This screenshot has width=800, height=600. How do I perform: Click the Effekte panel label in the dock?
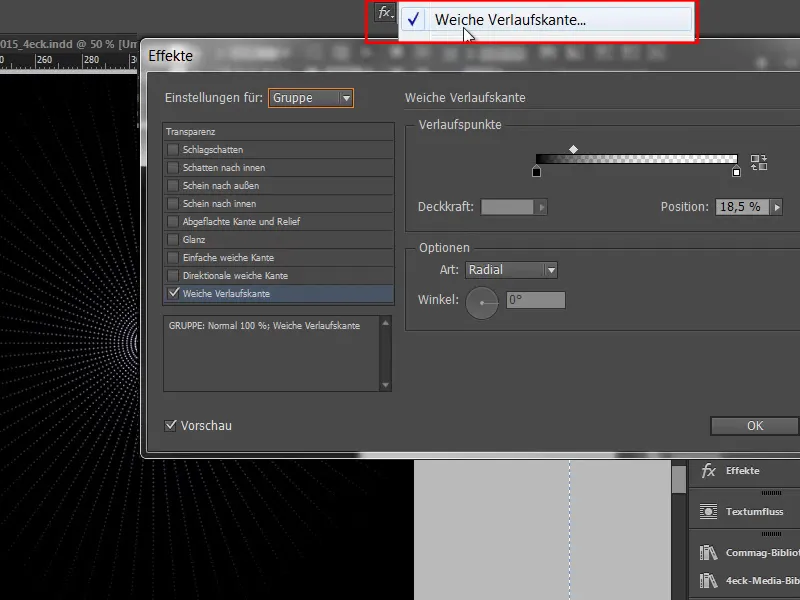(742, 470)
